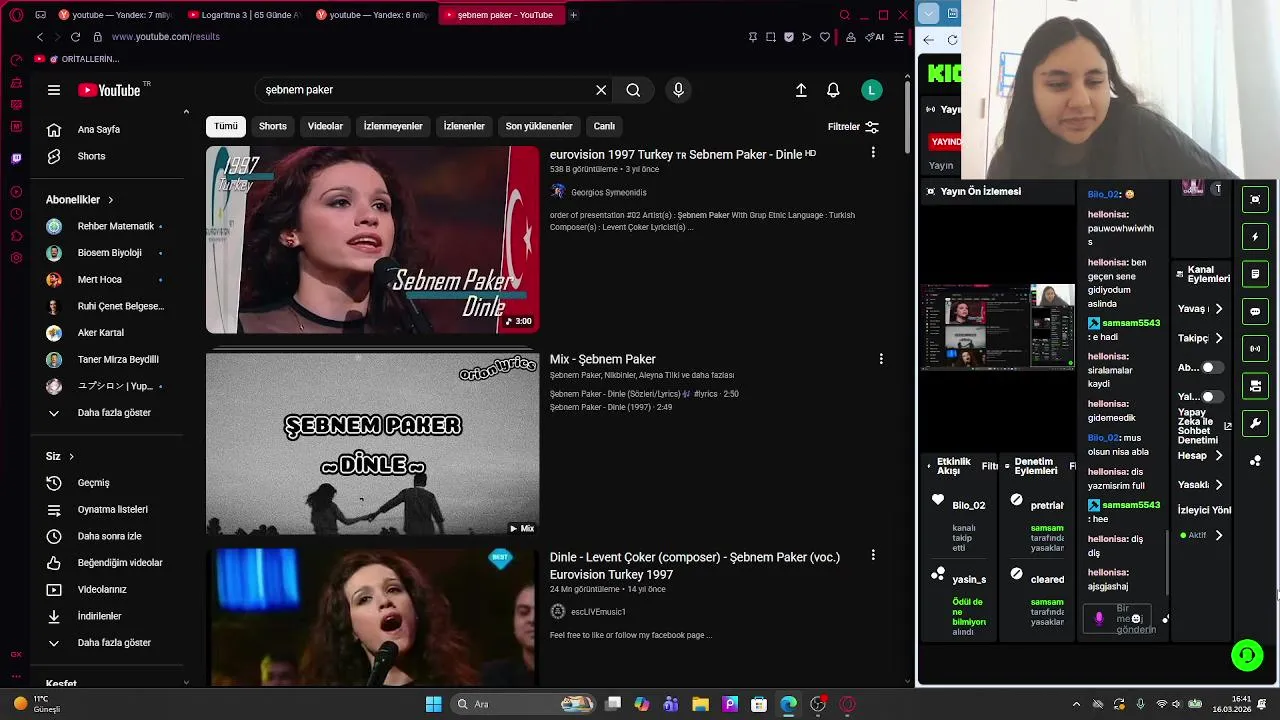
Task: Open the emoji picker in Kick chat input
Action: (x=1136, y=619)
